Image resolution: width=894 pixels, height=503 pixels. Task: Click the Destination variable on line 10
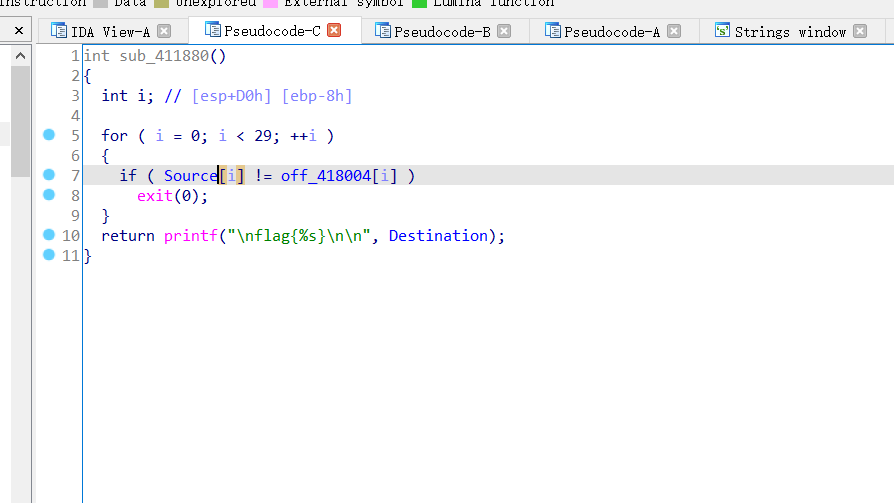click(x=438, y=236)
